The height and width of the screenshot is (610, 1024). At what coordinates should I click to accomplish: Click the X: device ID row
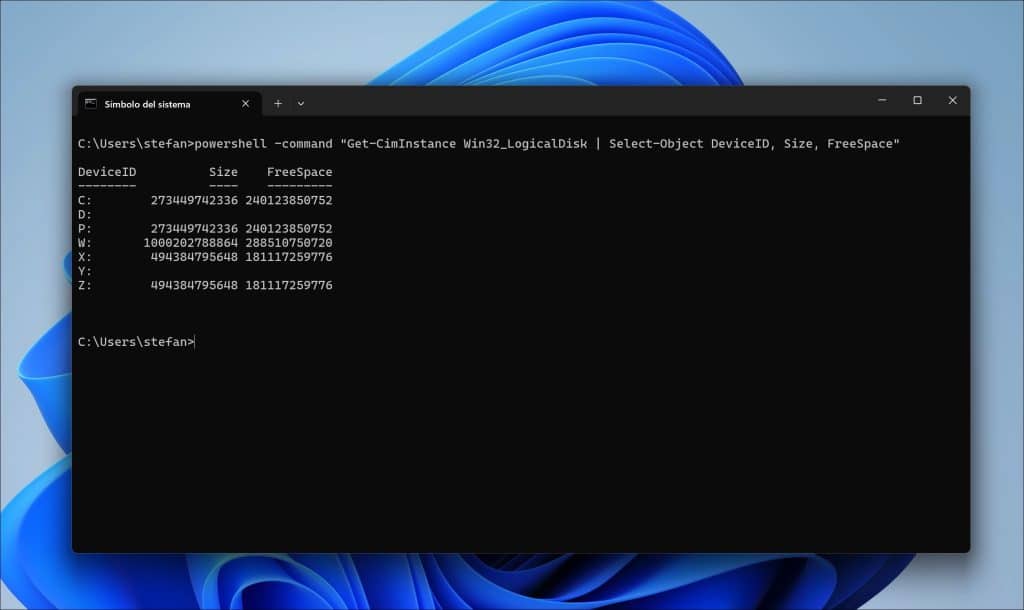[85, 257]
